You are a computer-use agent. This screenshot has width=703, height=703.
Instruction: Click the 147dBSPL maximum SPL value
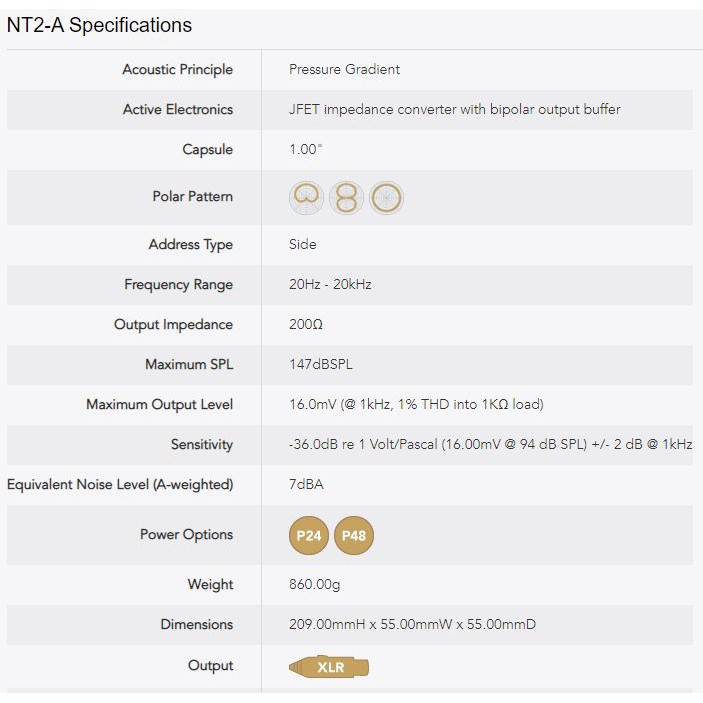click(321, 365)
